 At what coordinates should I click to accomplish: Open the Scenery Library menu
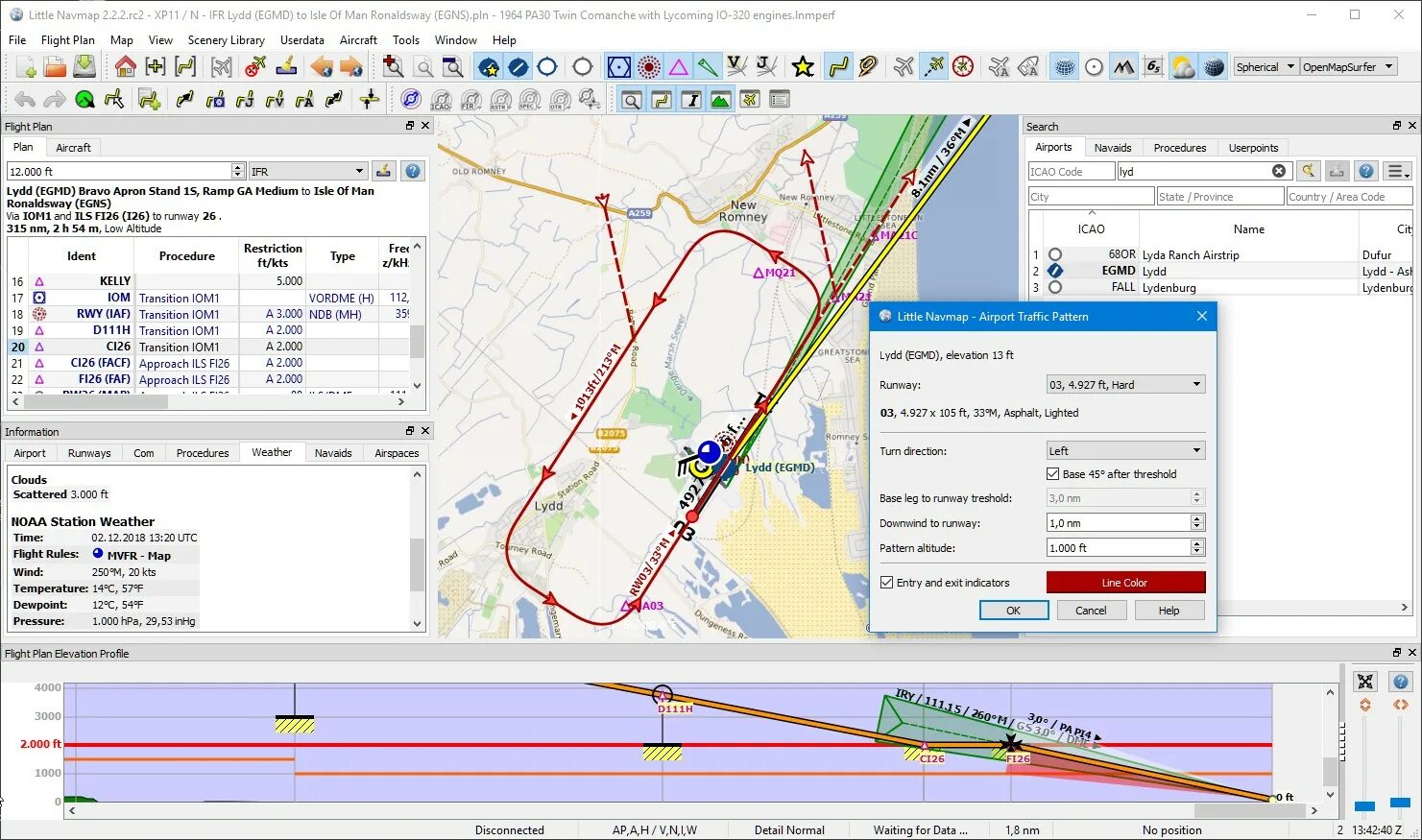click(x=226, y=40)
